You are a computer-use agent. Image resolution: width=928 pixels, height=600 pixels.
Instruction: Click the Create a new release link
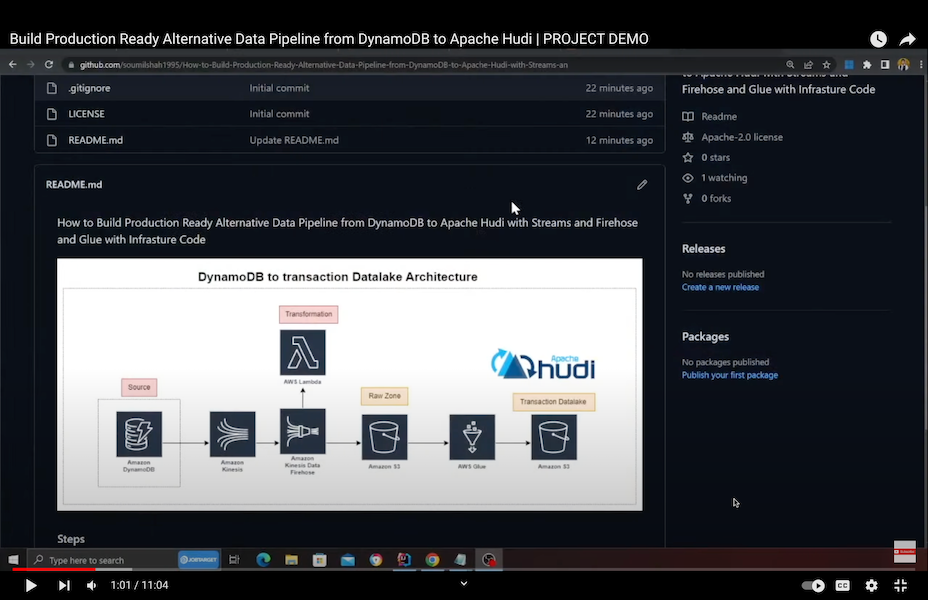coord(720,287)
